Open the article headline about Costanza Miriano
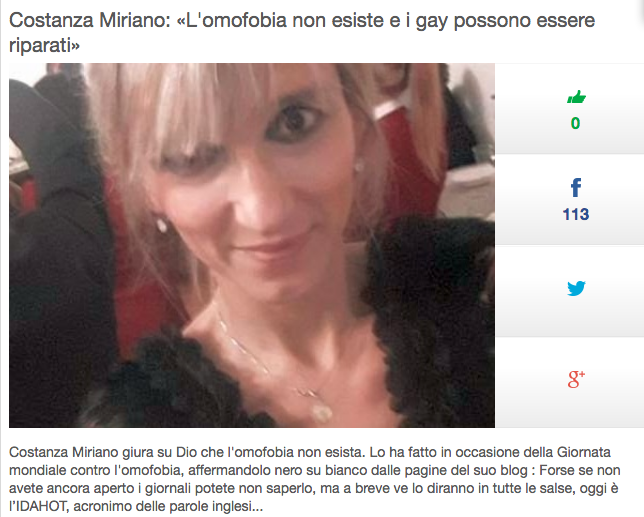Screen dimensions: 644x517 (302, 32)
